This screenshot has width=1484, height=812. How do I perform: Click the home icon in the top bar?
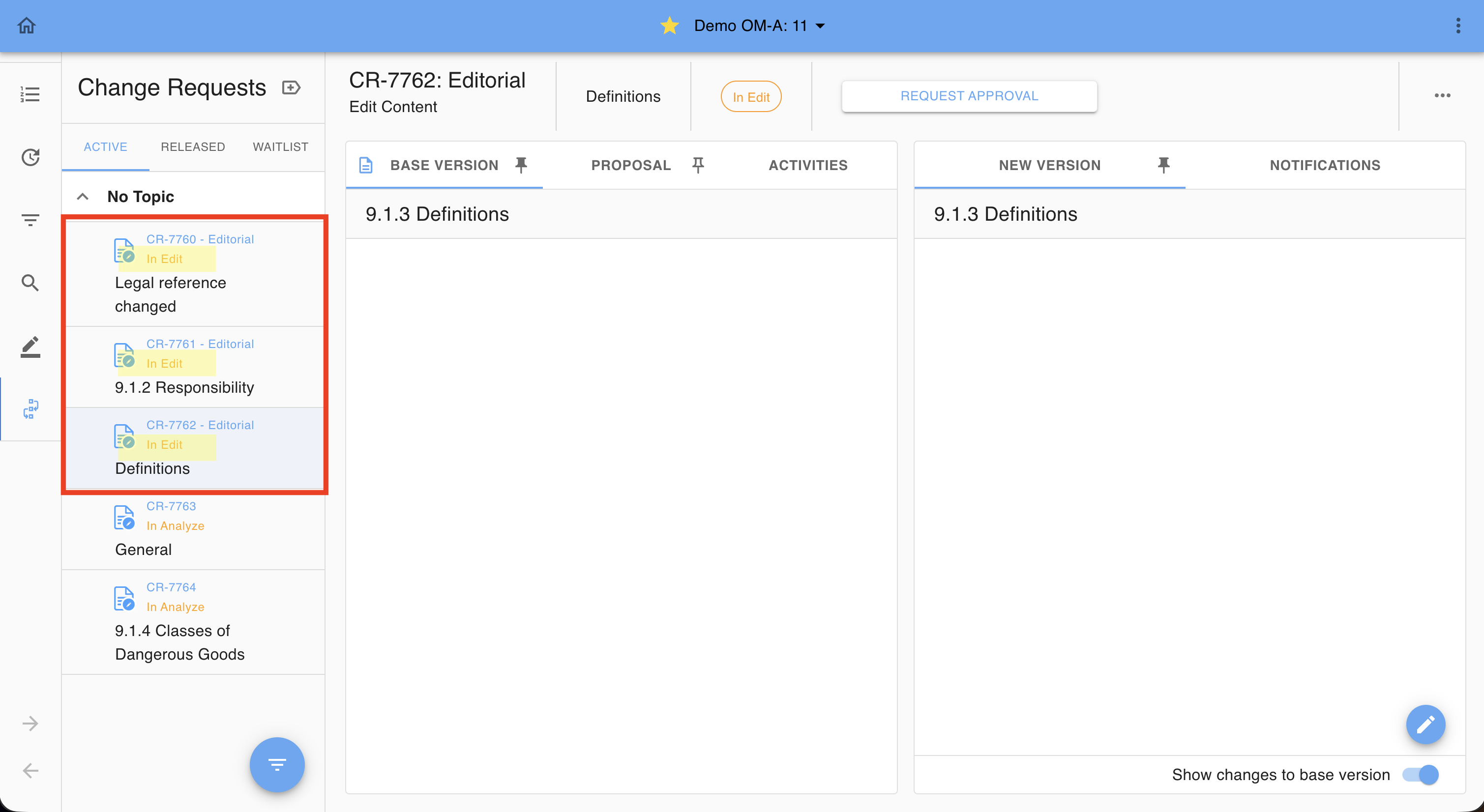pyautogui.click(x=27, y=26)
